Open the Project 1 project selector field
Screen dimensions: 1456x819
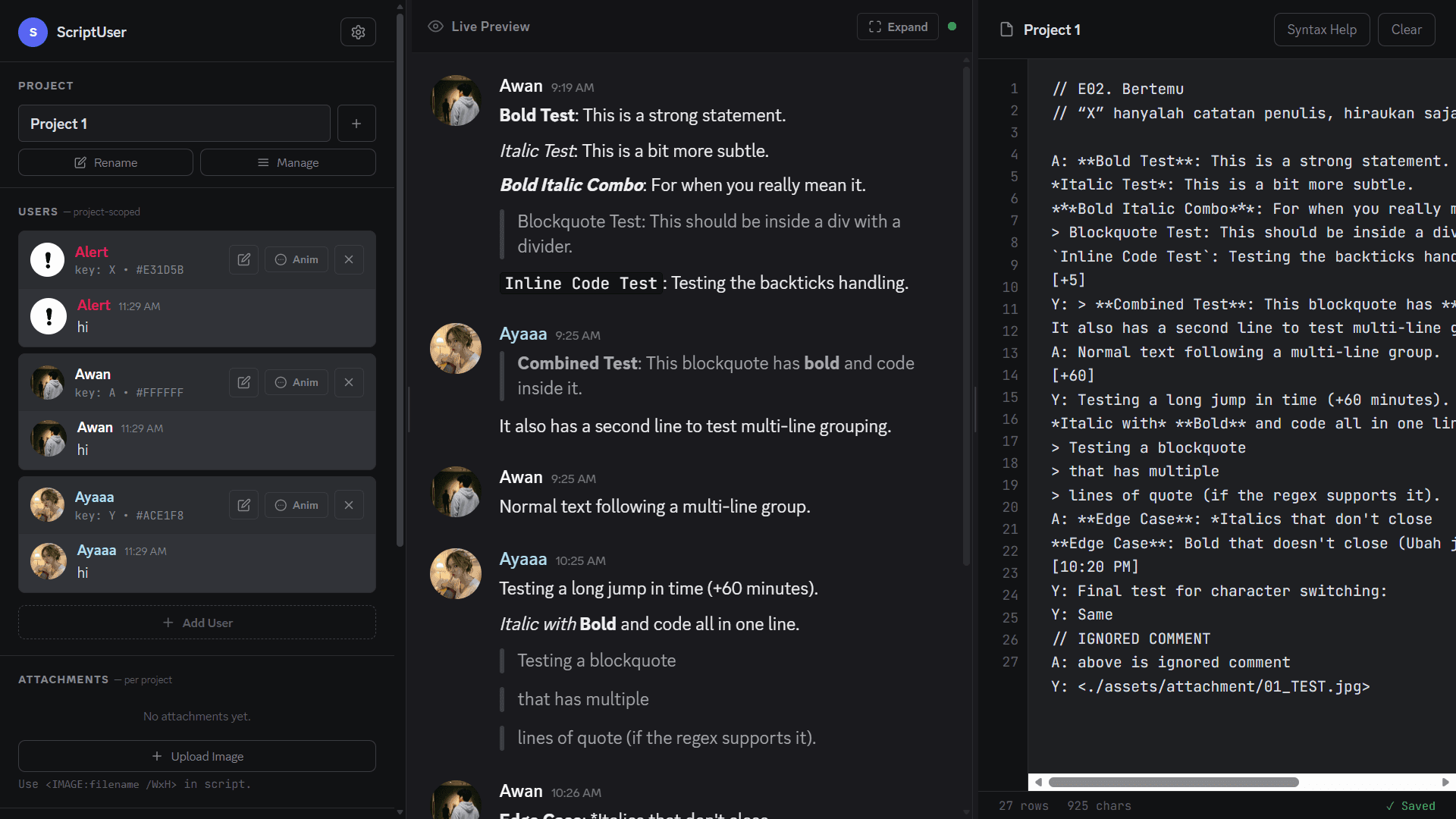coord(174,123)
